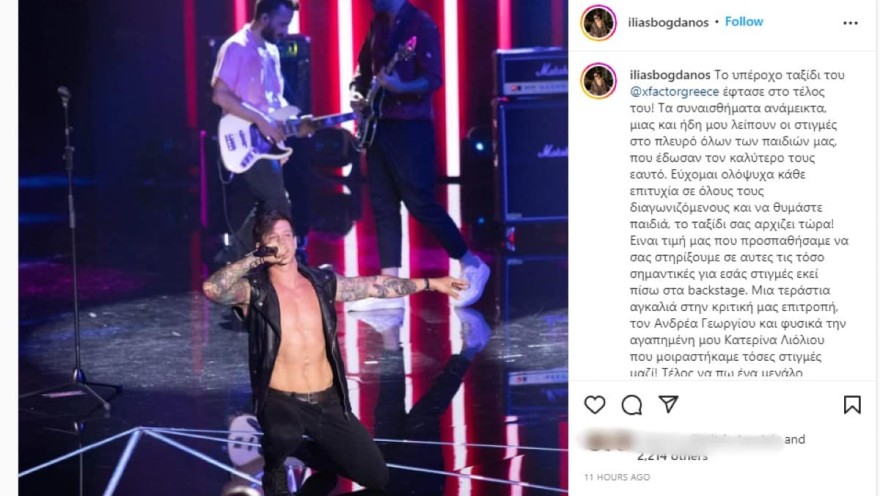This screenshot has width=880, height=496.
Task: View the 2,214 others likes list
Action: tap(672, 456)
